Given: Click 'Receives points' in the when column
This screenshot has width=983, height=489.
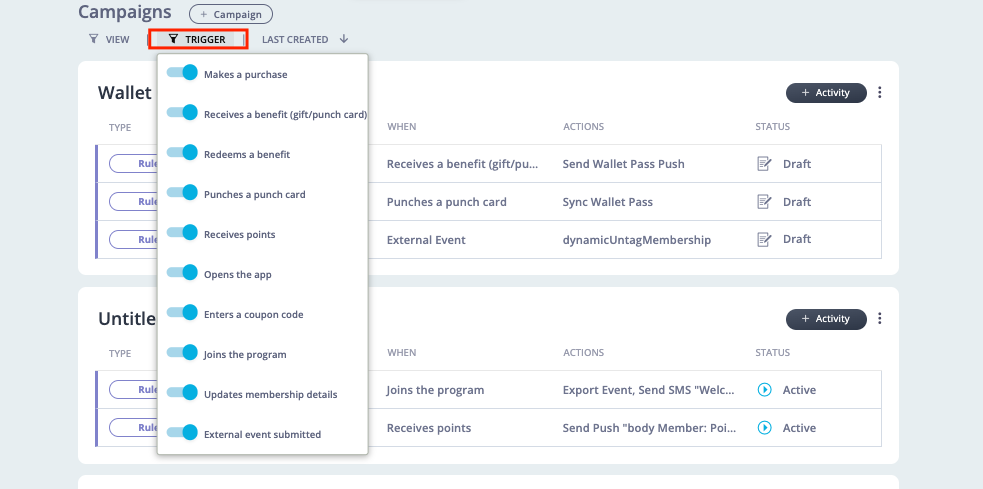Looking at the screenshot, I should tap(429, 428).
